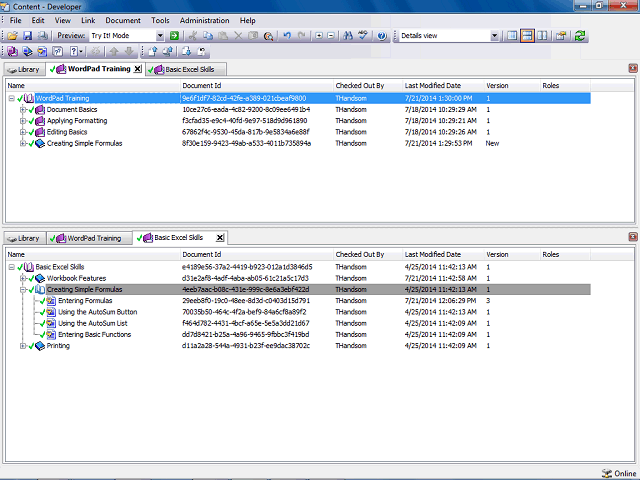Click the Online status indicator
640x480 pixels.
pos(619,473)
